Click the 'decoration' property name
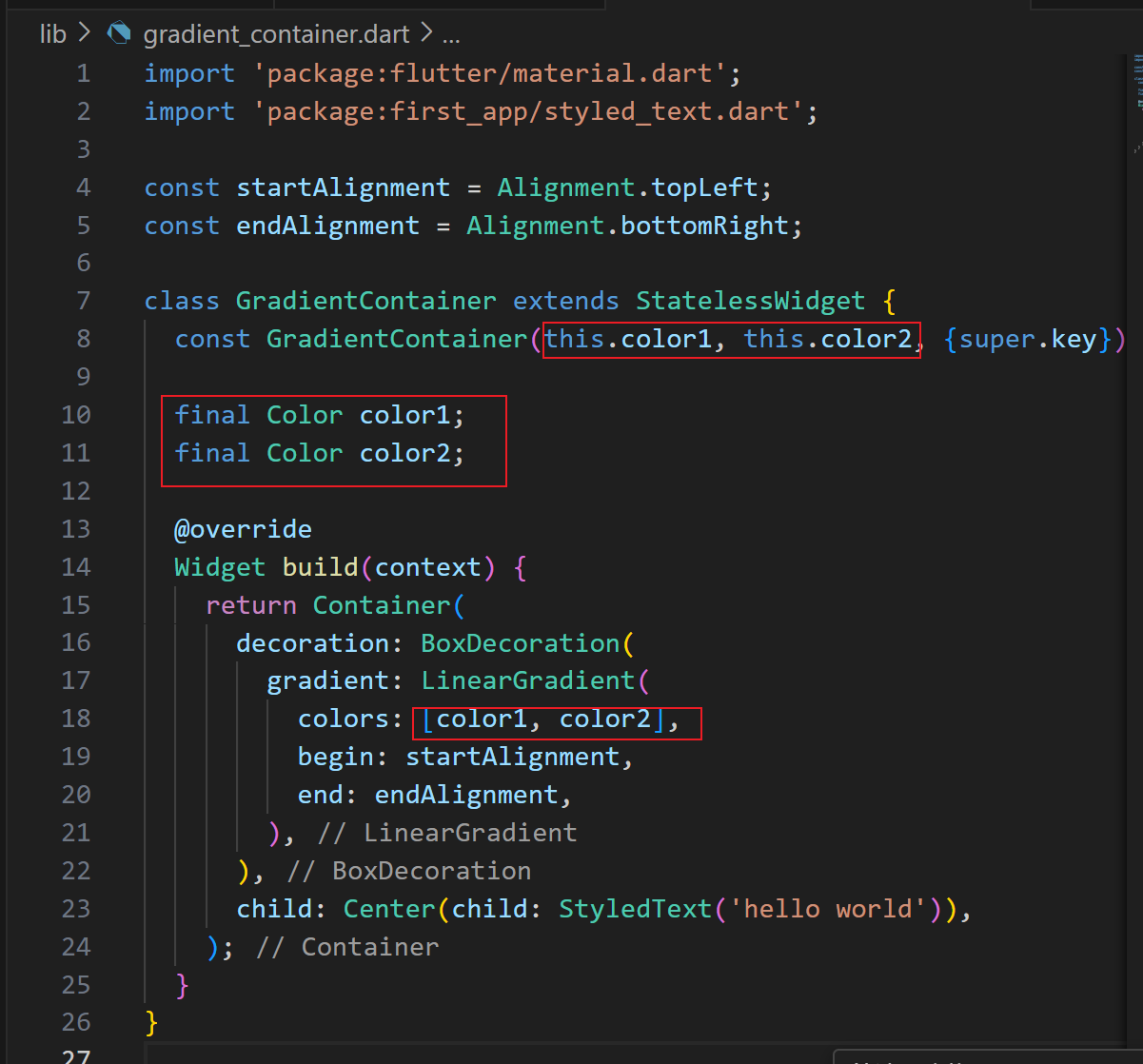1143x1064 pixels. point(312,643)
